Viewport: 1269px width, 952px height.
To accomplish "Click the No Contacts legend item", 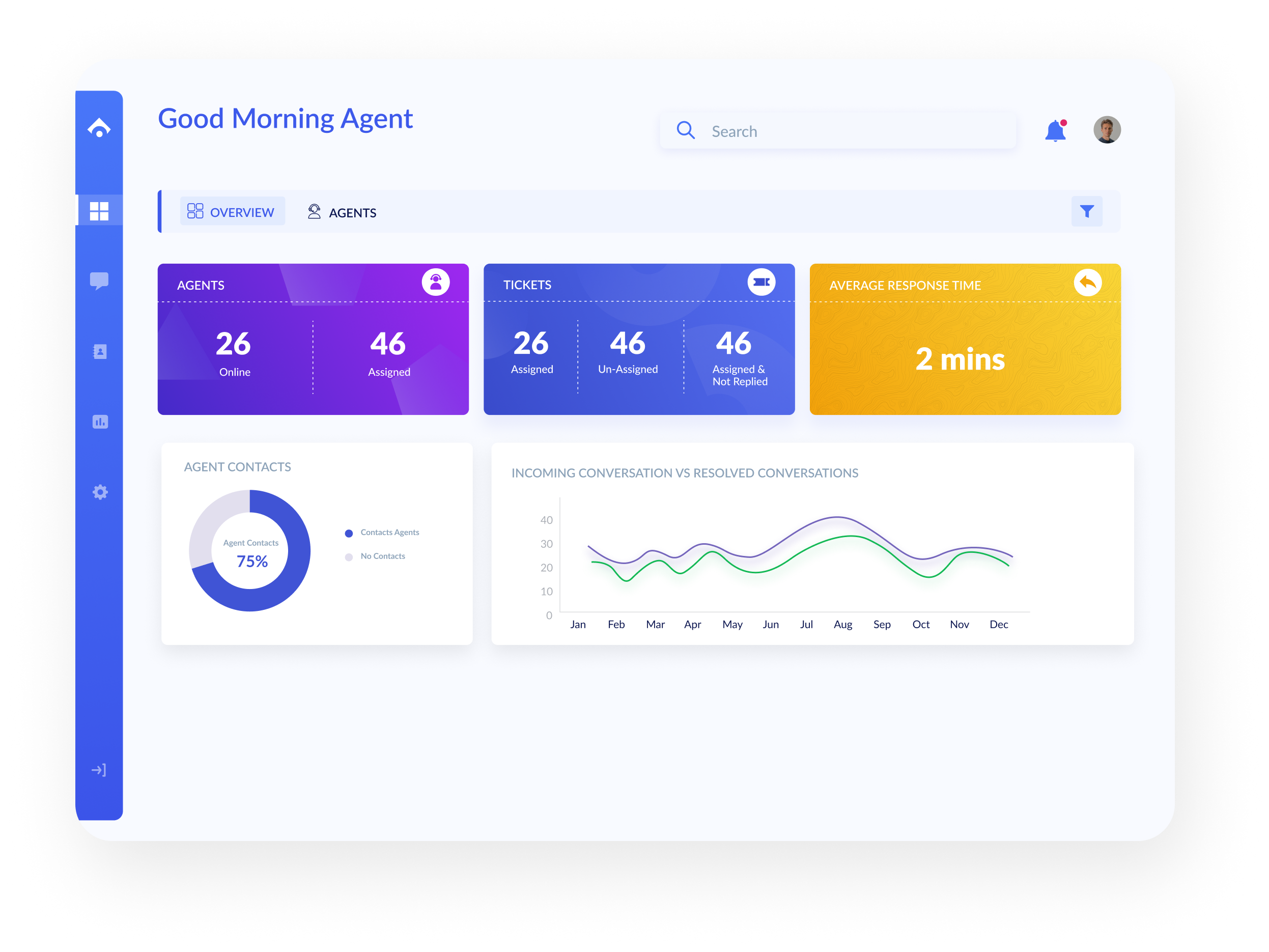I will (375, 556).
